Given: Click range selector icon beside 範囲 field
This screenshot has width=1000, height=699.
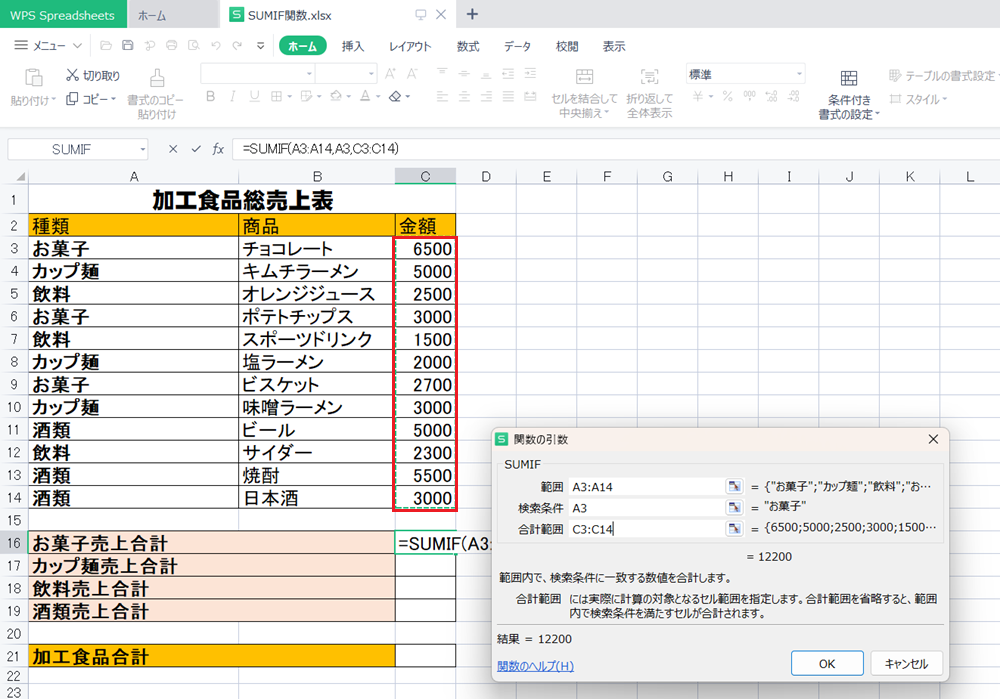Looking at the screenshot, I should tap(735, 487).
